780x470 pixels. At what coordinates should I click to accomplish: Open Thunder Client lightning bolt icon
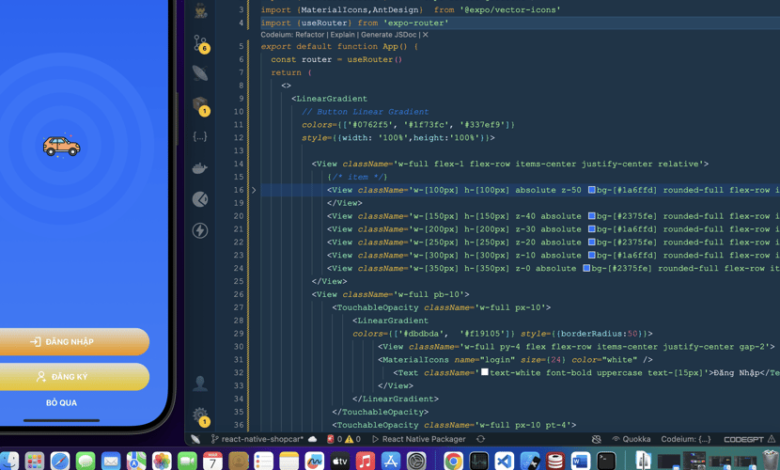200,231
